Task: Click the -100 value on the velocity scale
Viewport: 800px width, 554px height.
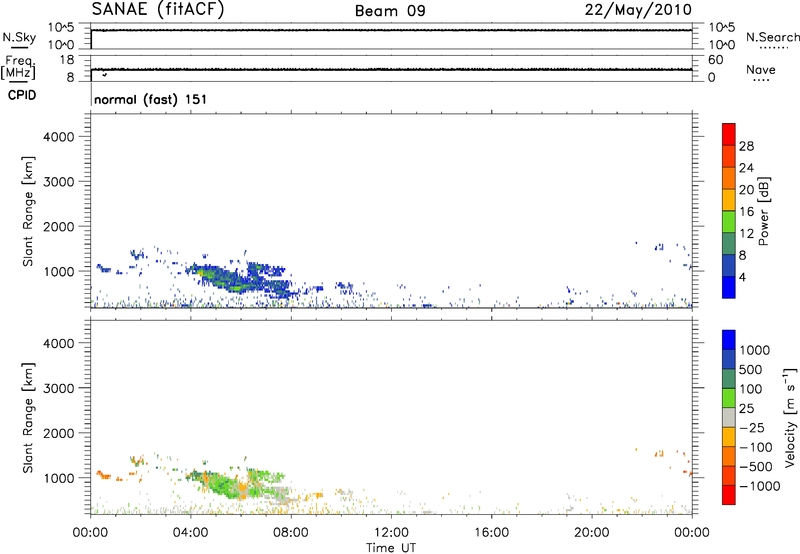Action: (x=755, y=447)
